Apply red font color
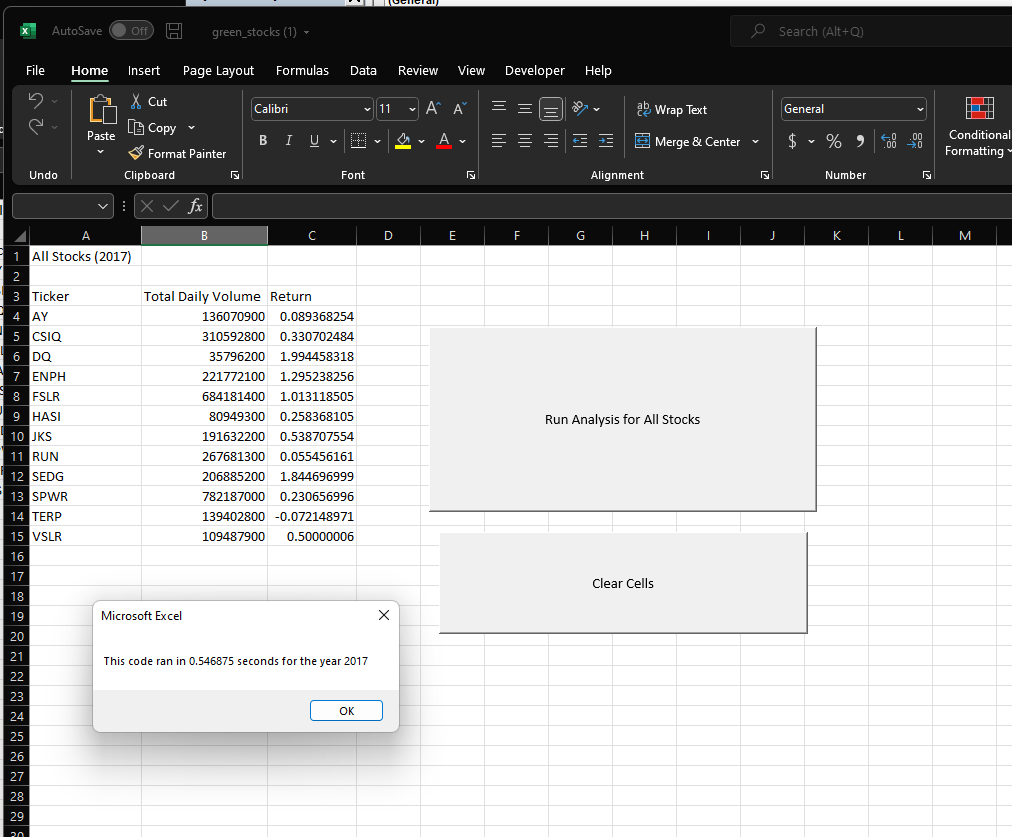Screen dimensions: 1012x837 click(x=444, y=141)
